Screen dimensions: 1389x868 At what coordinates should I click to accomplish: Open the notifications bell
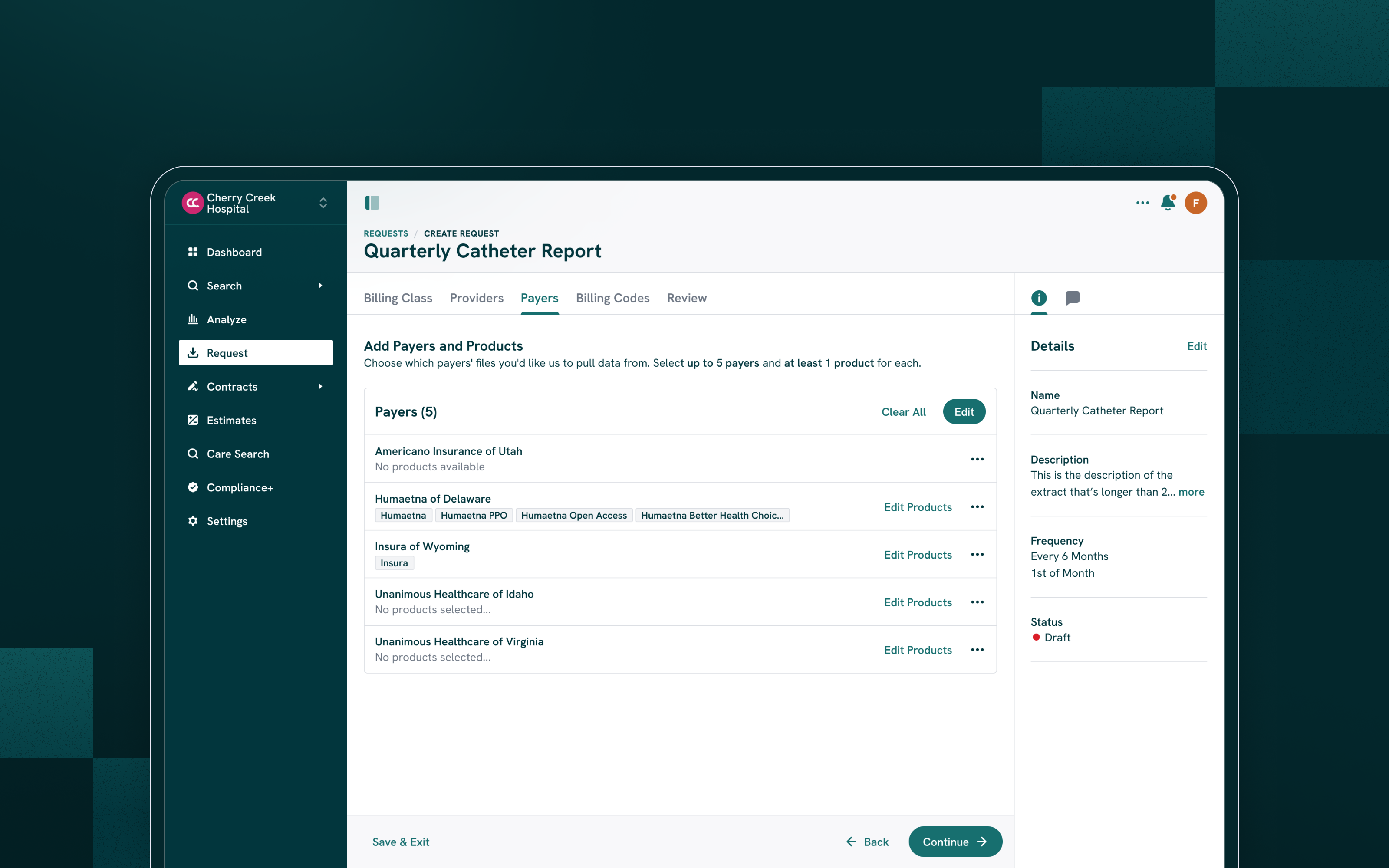(x=1168, y=203)
